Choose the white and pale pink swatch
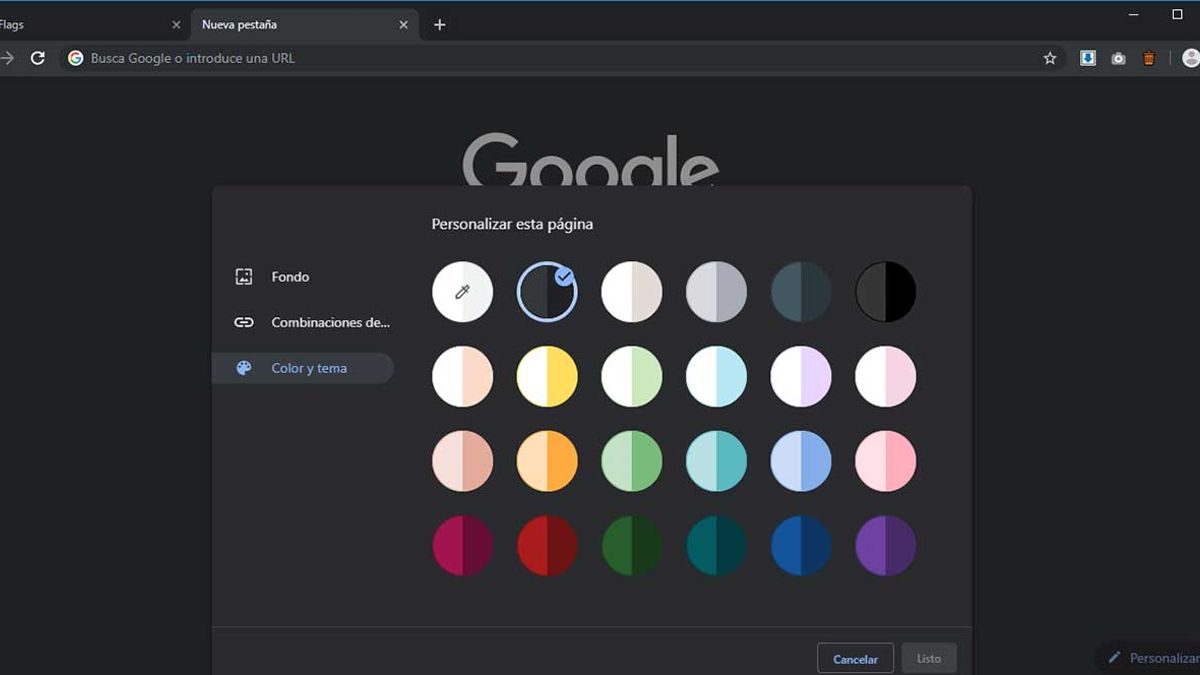The width and height of the screenshot is (1200, 675). pyautogui.click(x=885, y=377)
